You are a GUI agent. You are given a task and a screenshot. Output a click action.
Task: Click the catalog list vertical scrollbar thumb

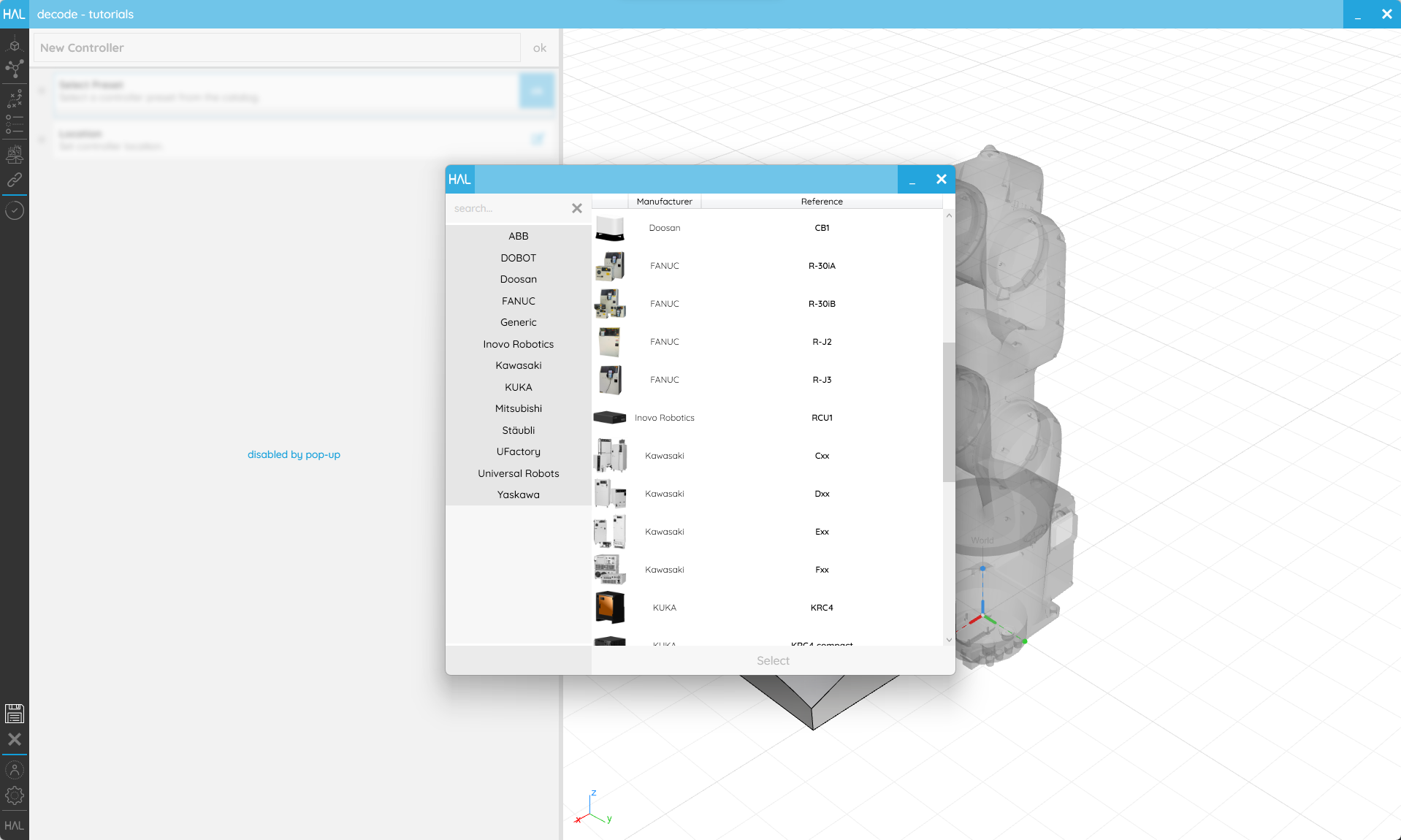pyautogui.click(x=949, y=413)
